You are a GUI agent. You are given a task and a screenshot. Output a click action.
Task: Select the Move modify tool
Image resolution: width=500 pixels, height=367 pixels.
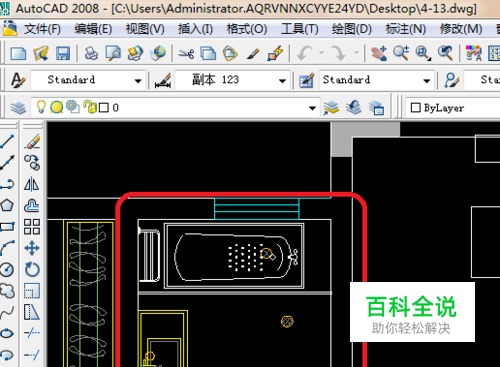tap(32, 248)
